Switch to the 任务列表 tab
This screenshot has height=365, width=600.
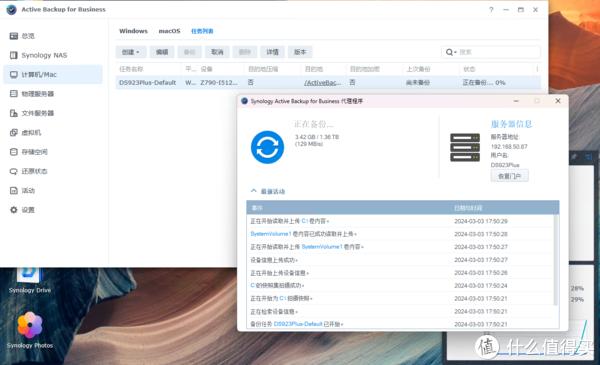202,31
